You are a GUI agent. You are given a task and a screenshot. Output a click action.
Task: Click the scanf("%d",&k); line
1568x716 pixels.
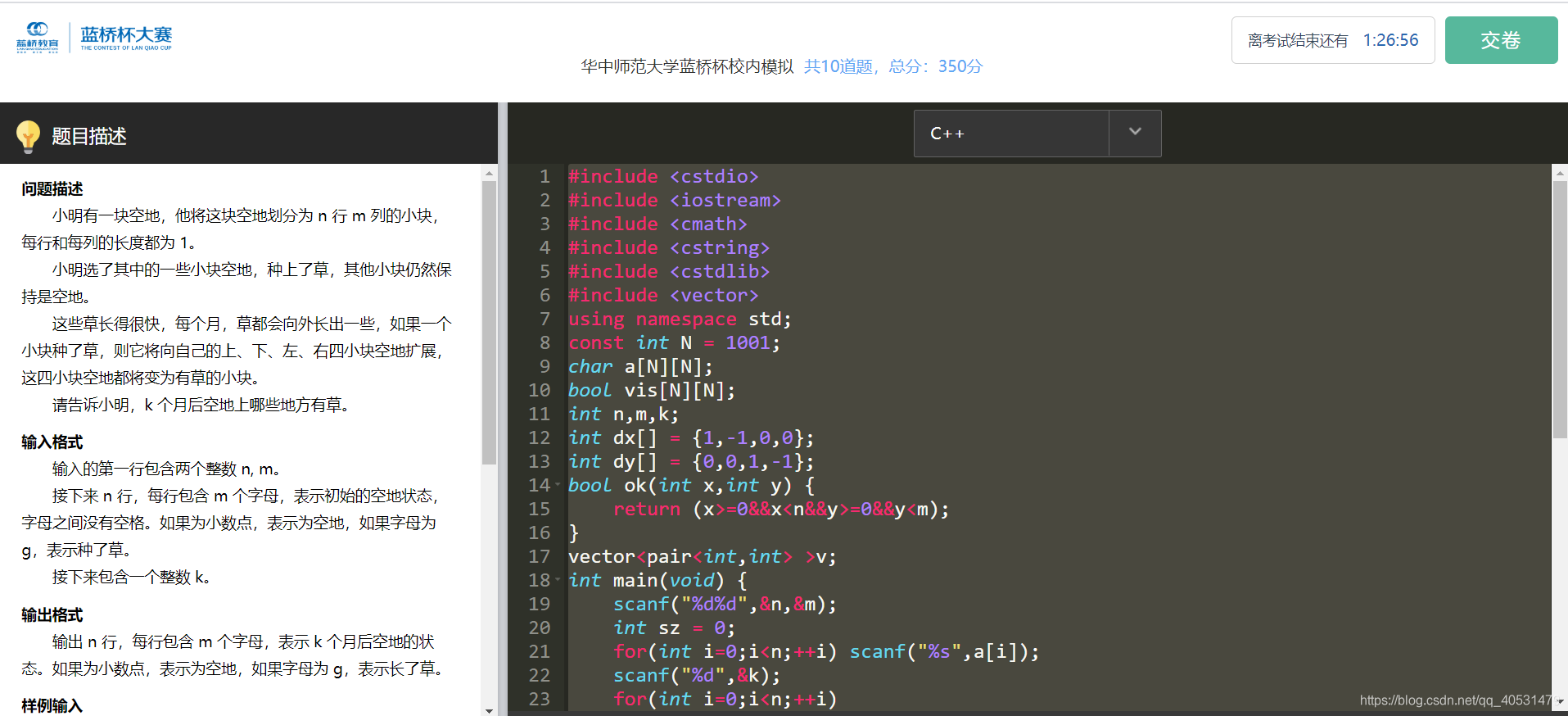pyautogui.click(x=697, y=675)
